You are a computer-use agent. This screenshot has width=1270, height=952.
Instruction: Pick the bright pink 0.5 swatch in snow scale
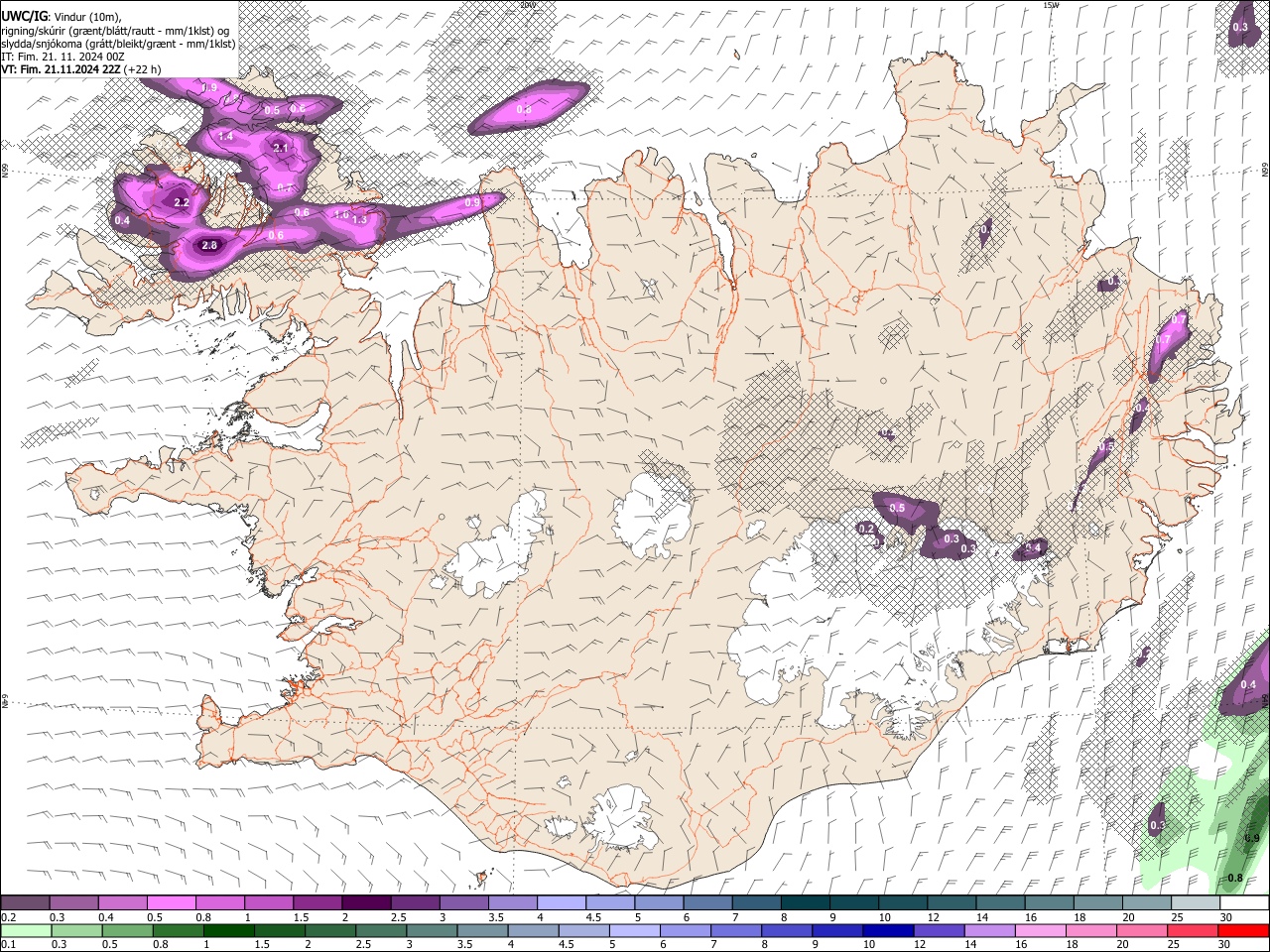[x=171, y=902]
